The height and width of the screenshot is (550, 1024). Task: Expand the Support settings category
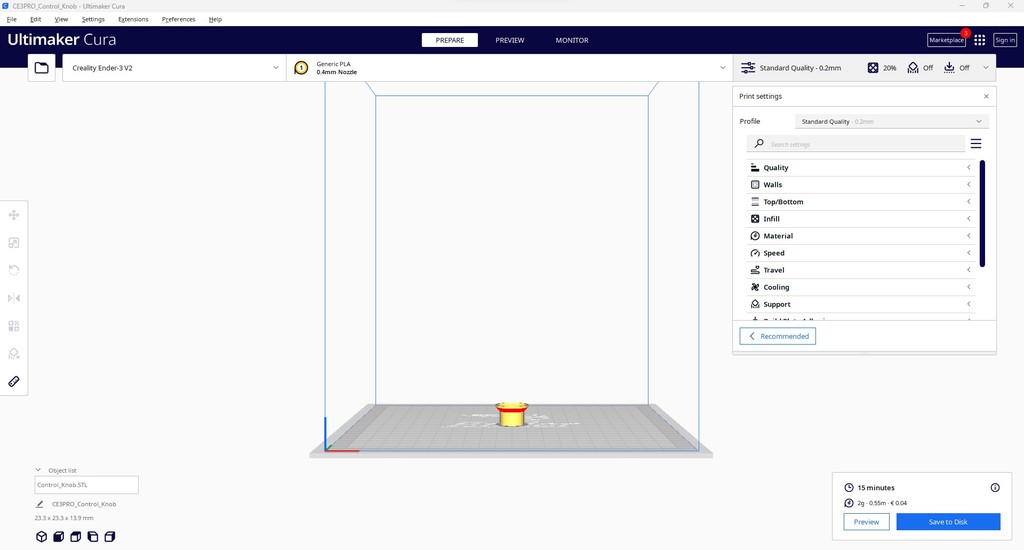(x=861, y=304)
